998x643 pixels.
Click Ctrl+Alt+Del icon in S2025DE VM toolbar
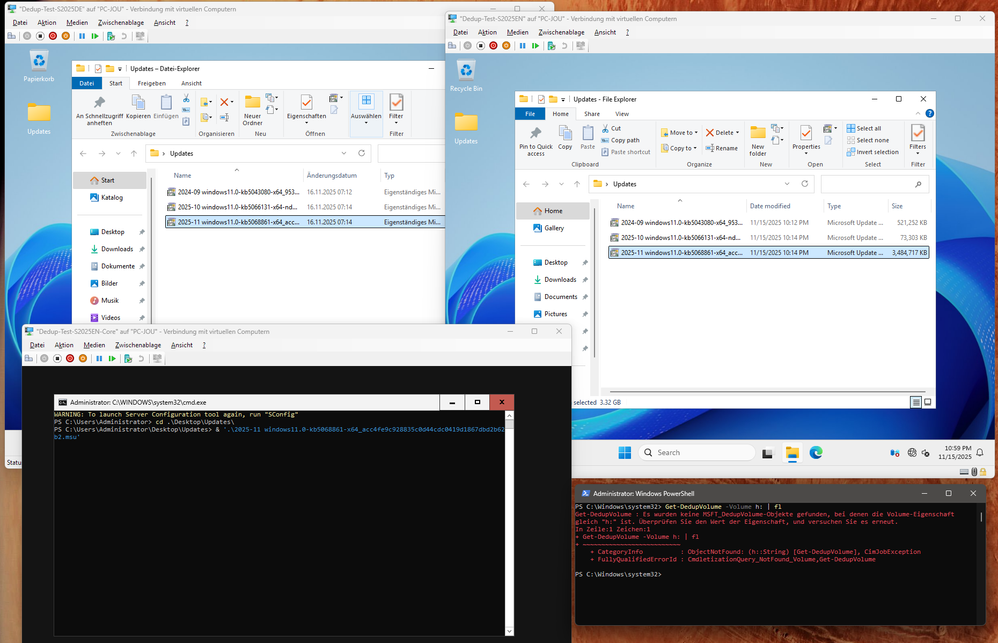(11, 36)
